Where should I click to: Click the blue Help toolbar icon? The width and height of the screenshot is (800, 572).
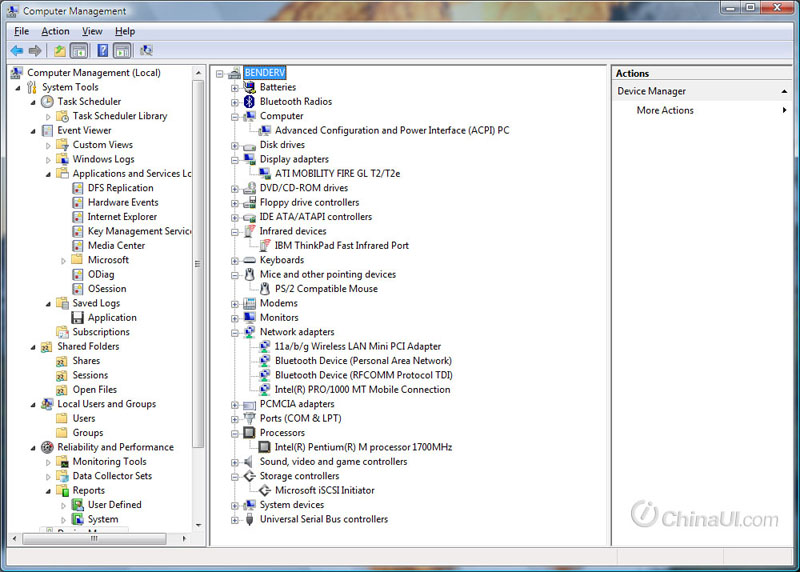pos(103,51)
